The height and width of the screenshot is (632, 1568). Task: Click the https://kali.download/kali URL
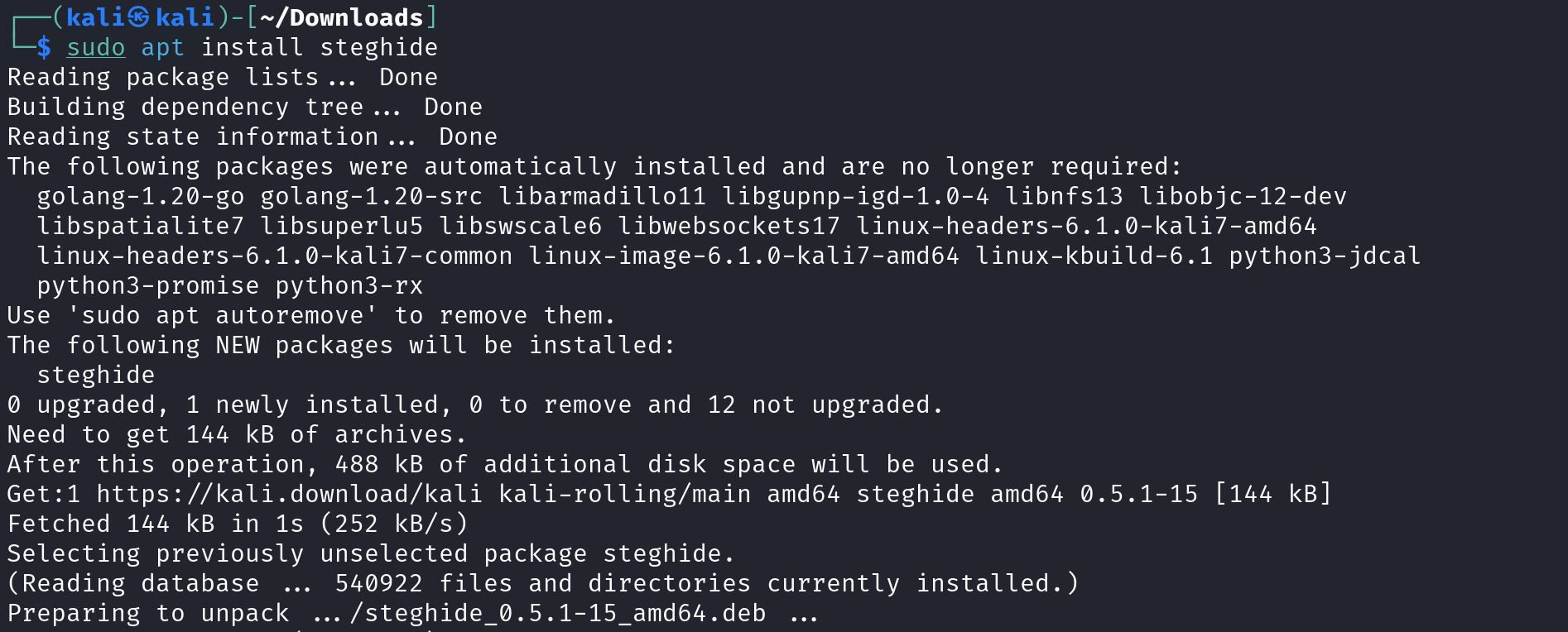pos(289,494)
